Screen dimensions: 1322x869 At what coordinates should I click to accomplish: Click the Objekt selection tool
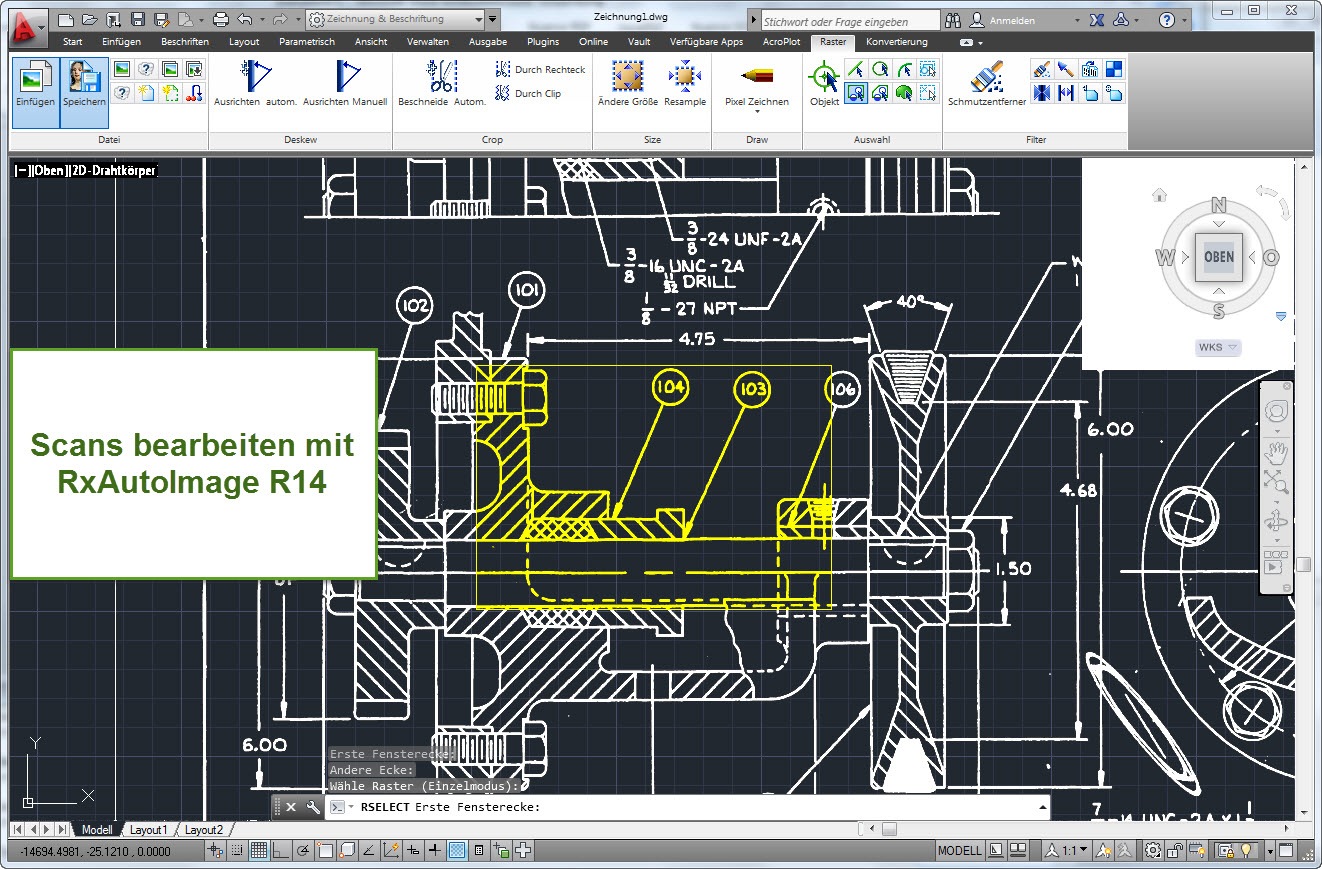[824, 83]
